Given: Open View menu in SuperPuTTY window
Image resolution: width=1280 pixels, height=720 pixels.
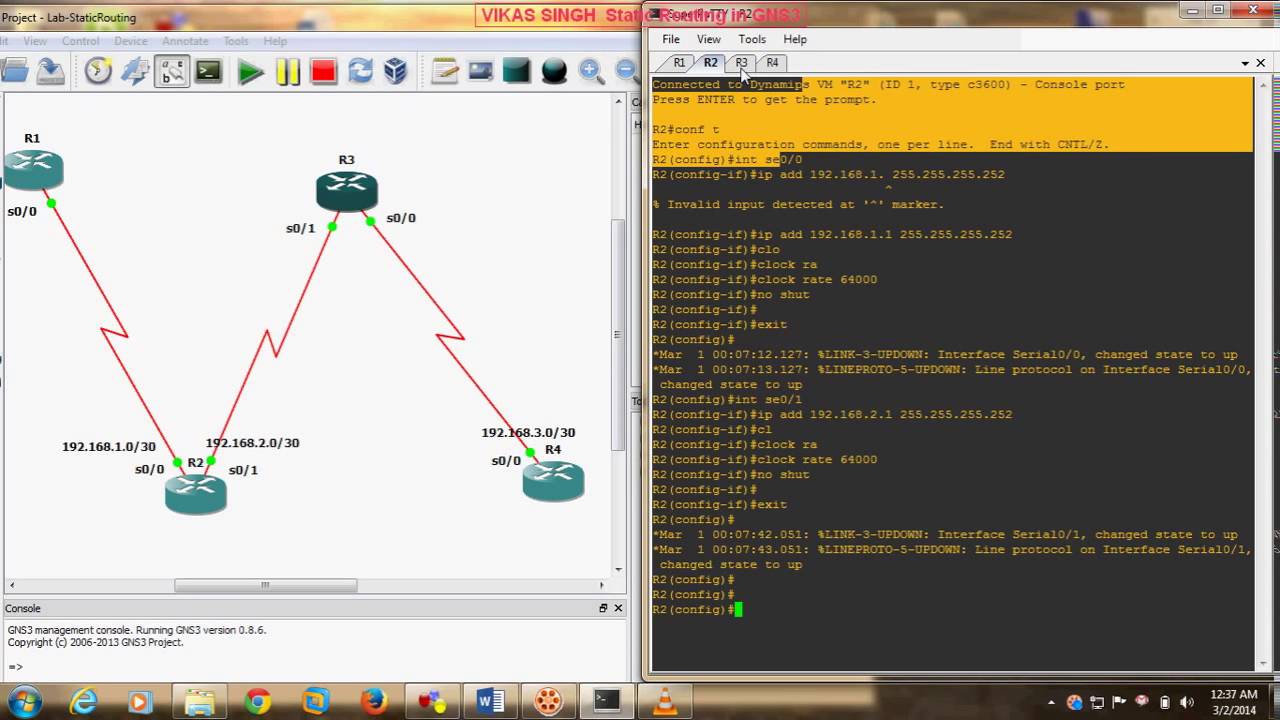Looking at the screenshot, I should click(x=709, y=39).
